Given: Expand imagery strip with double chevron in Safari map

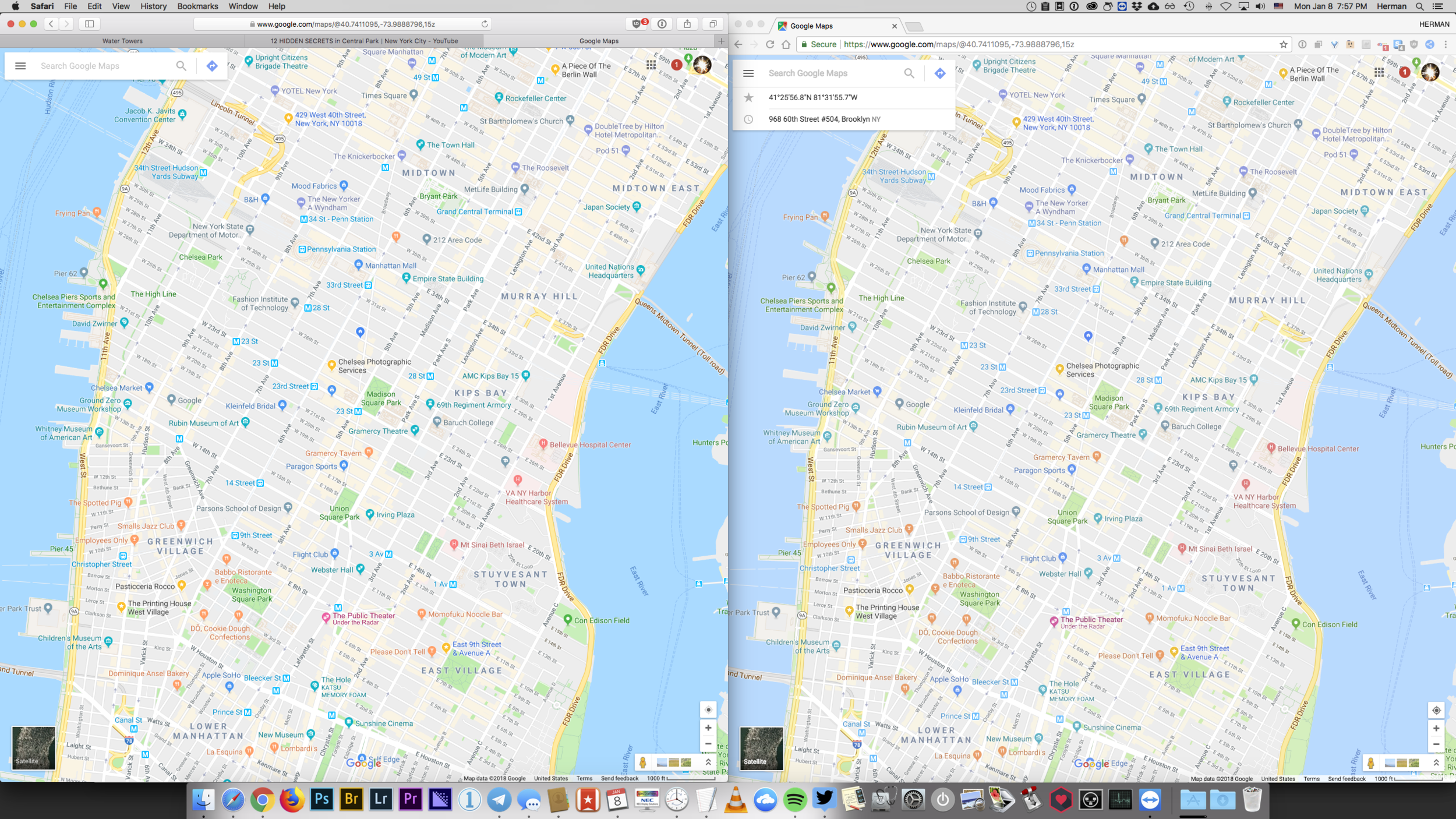Looking at the screenshot, I should [x=708, y=762].
